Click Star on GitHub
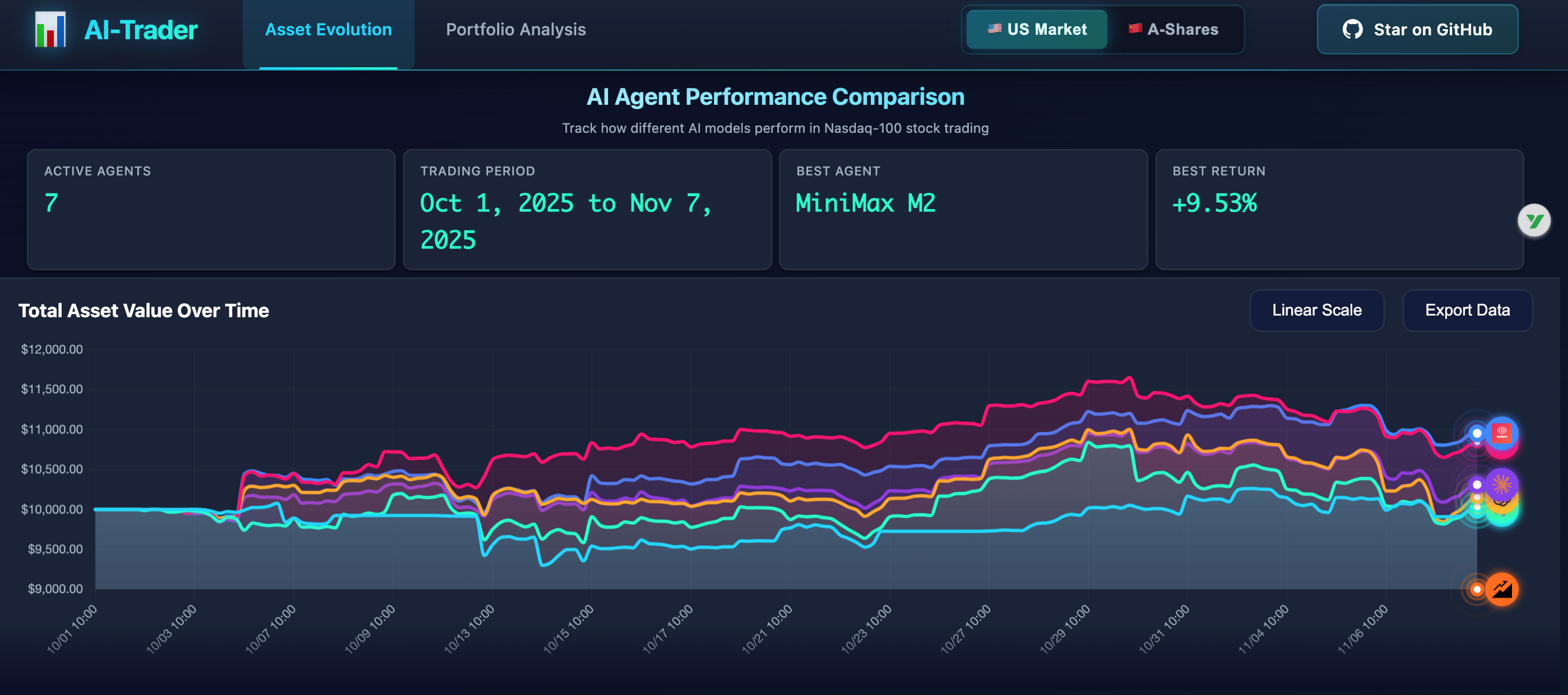 coord(1417,29)
